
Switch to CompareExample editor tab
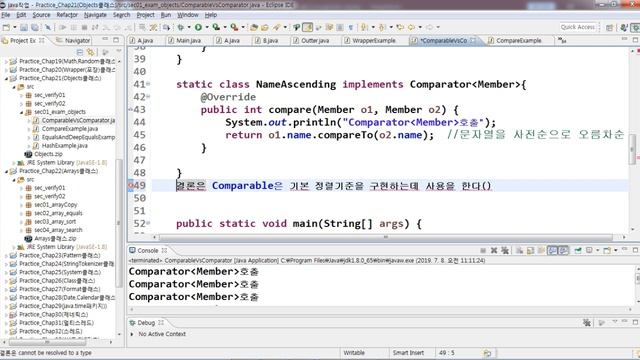pos(515,40)
